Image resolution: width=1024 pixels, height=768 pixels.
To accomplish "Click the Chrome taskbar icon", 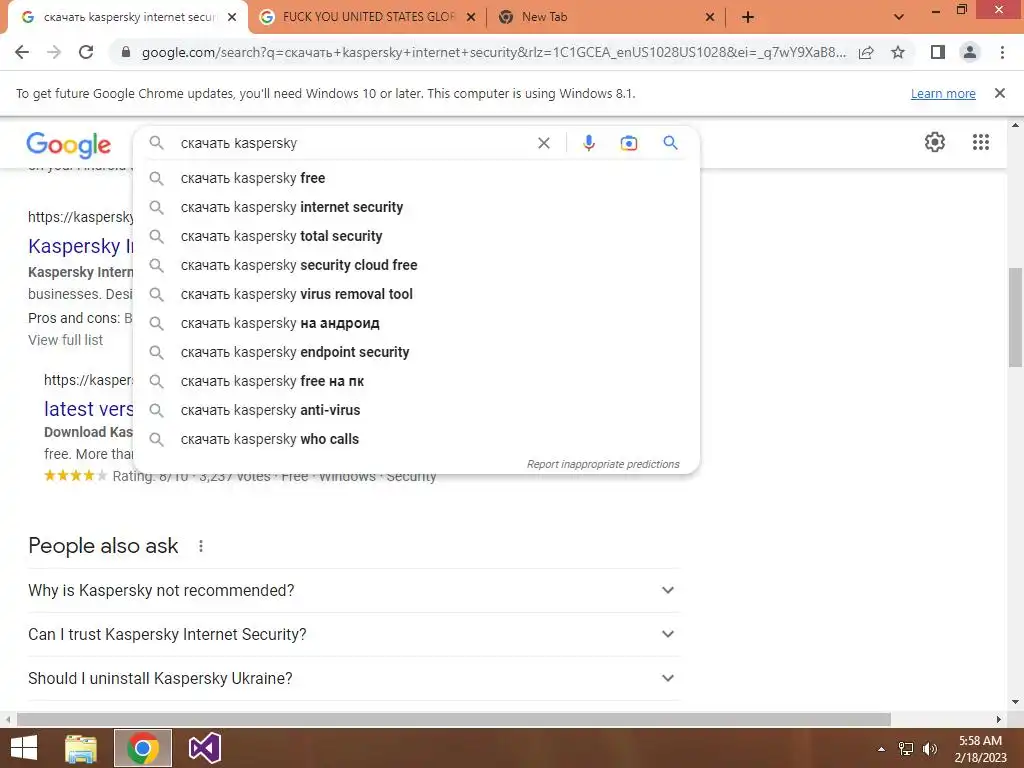I will click(x=143, y=748).
